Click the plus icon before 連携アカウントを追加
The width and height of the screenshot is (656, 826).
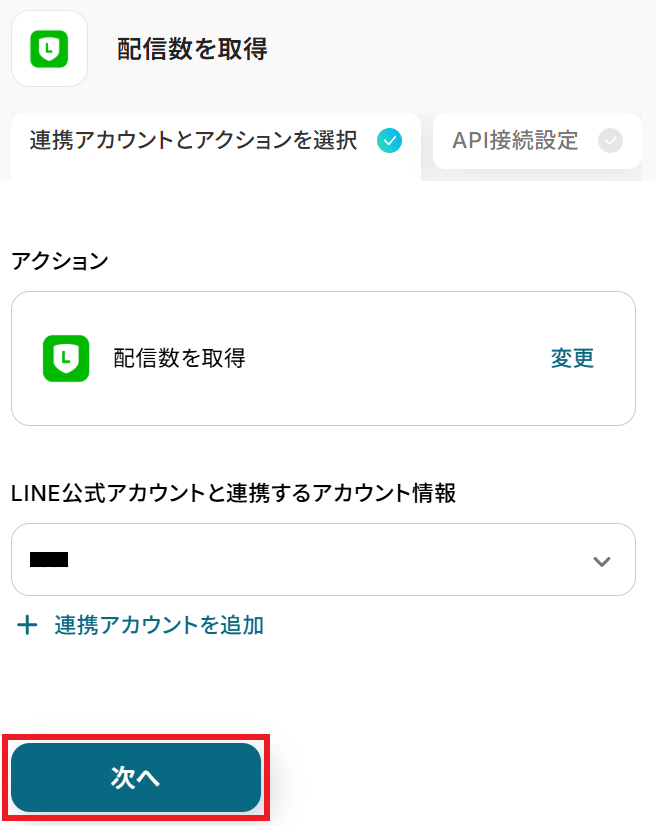coord(28,626)
